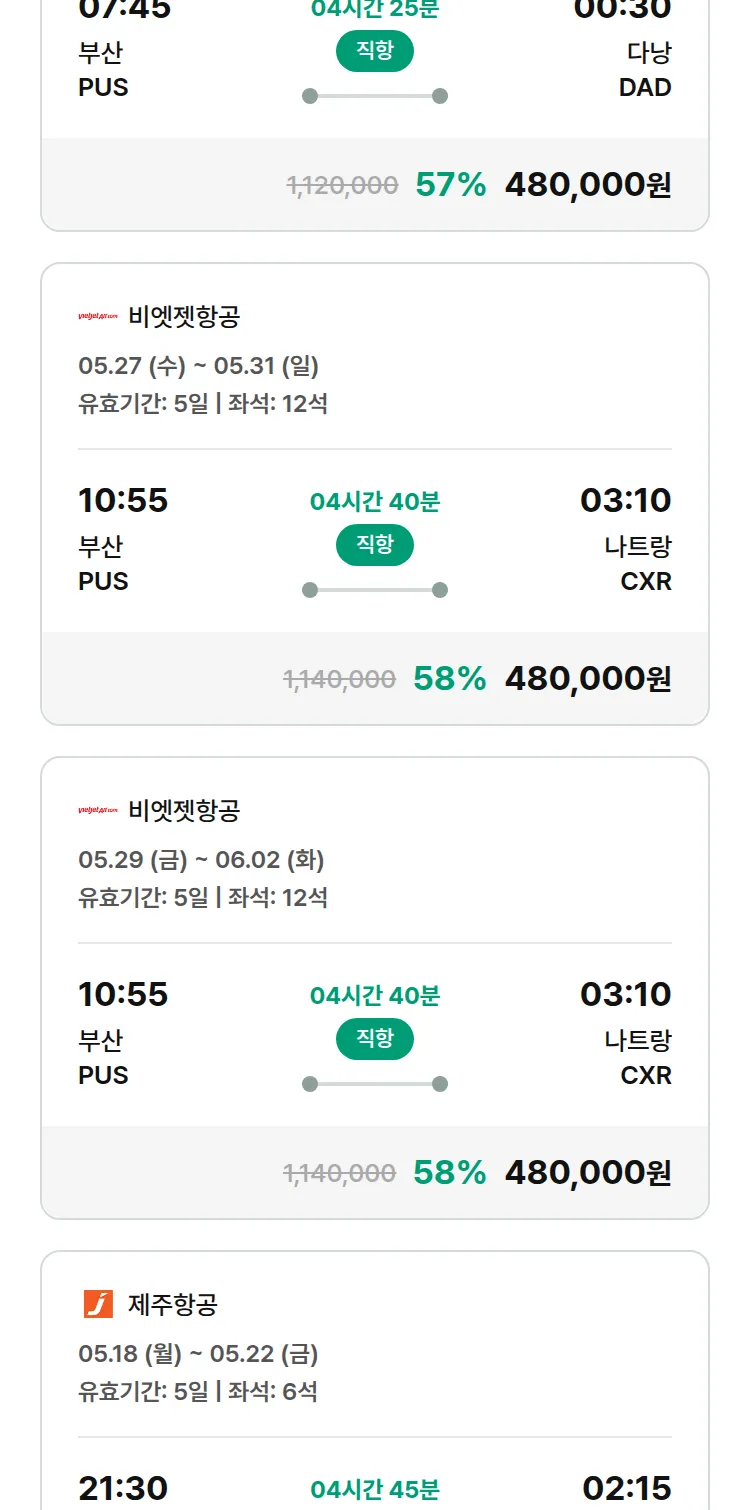750x1510 pixels.
Task: Click the 04시간 45분 flight duration text
Action: point(375,1489)
